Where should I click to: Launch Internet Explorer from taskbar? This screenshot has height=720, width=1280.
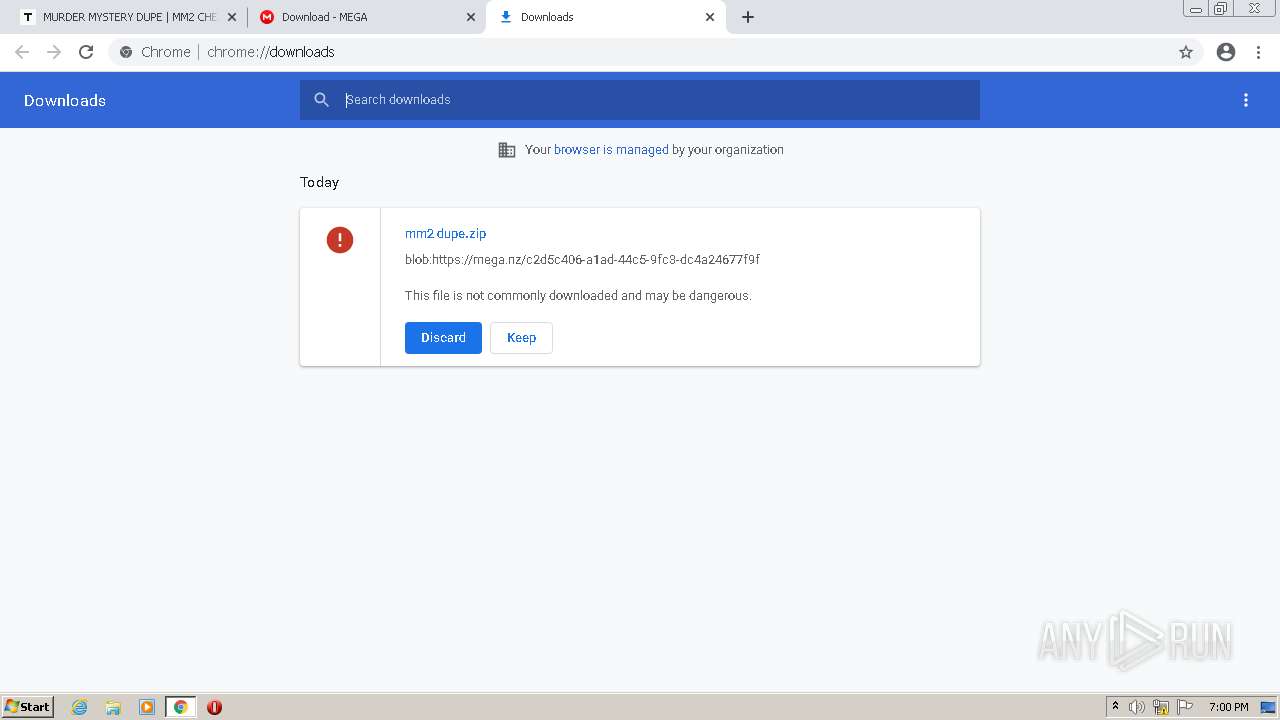pos(80,707)
